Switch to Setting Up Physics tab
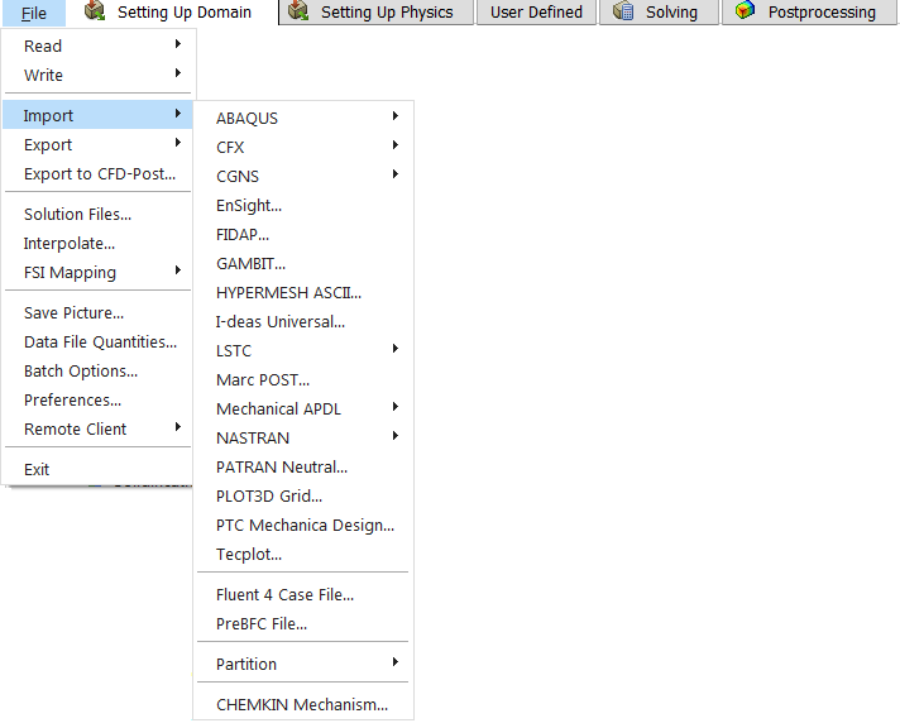The width and height of the screenshot is (900, 728). tap(376, 12)
